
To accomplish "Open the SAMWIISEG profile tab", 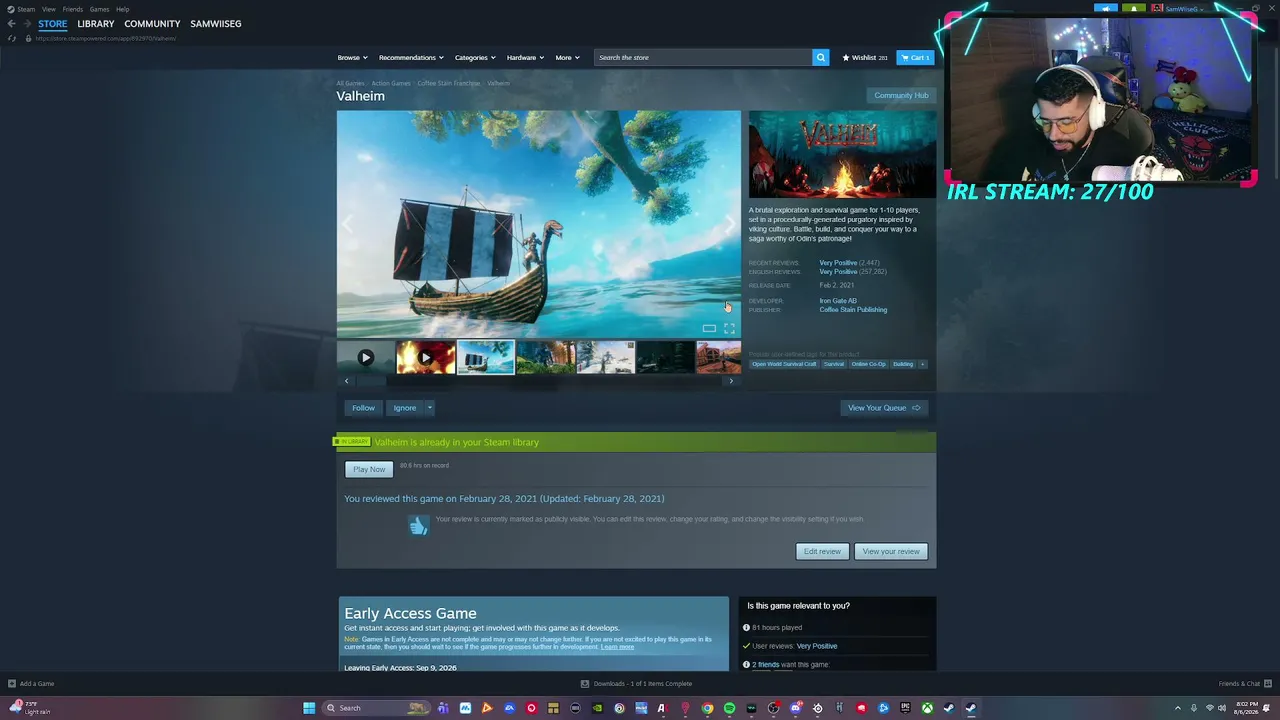I will click(x=216, y=24).
